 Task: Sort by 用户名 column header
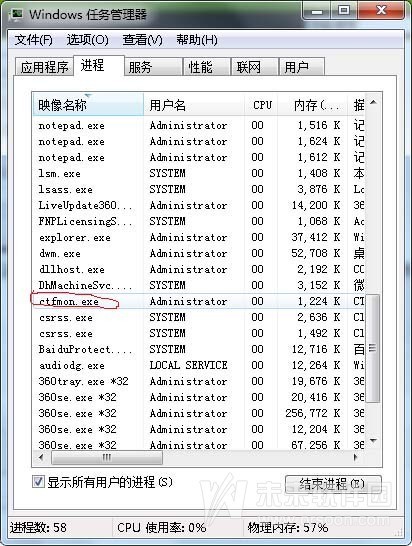click(194, 104)
